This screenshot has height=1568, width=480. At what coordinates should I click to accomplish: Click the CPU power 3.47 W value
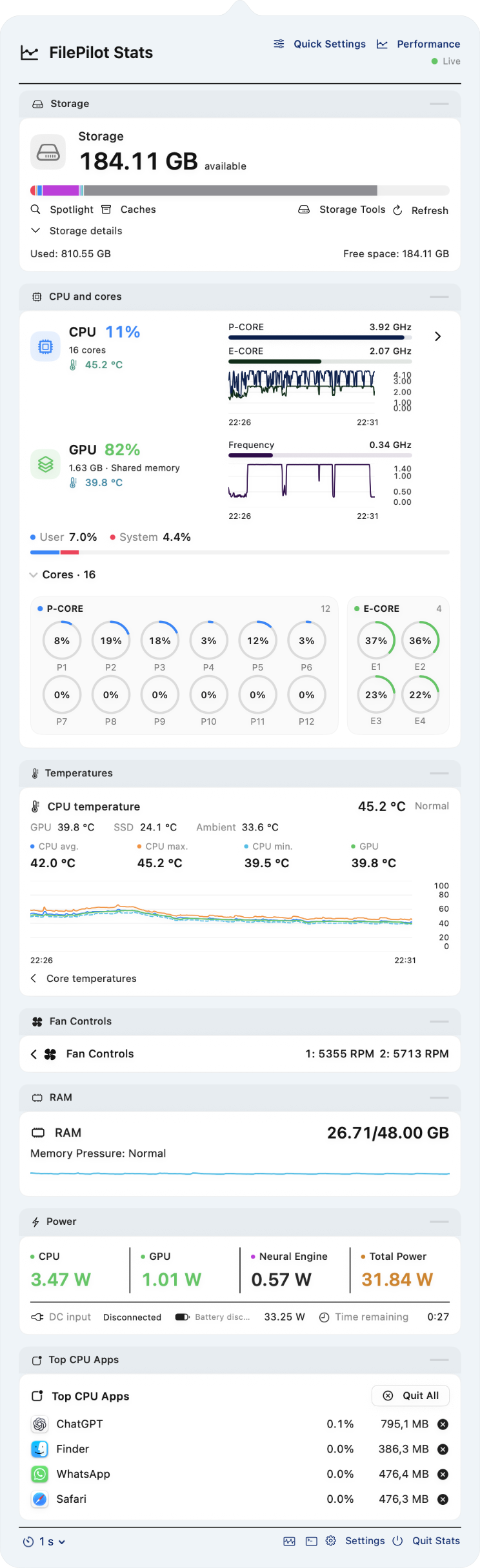coord(61,1280)
